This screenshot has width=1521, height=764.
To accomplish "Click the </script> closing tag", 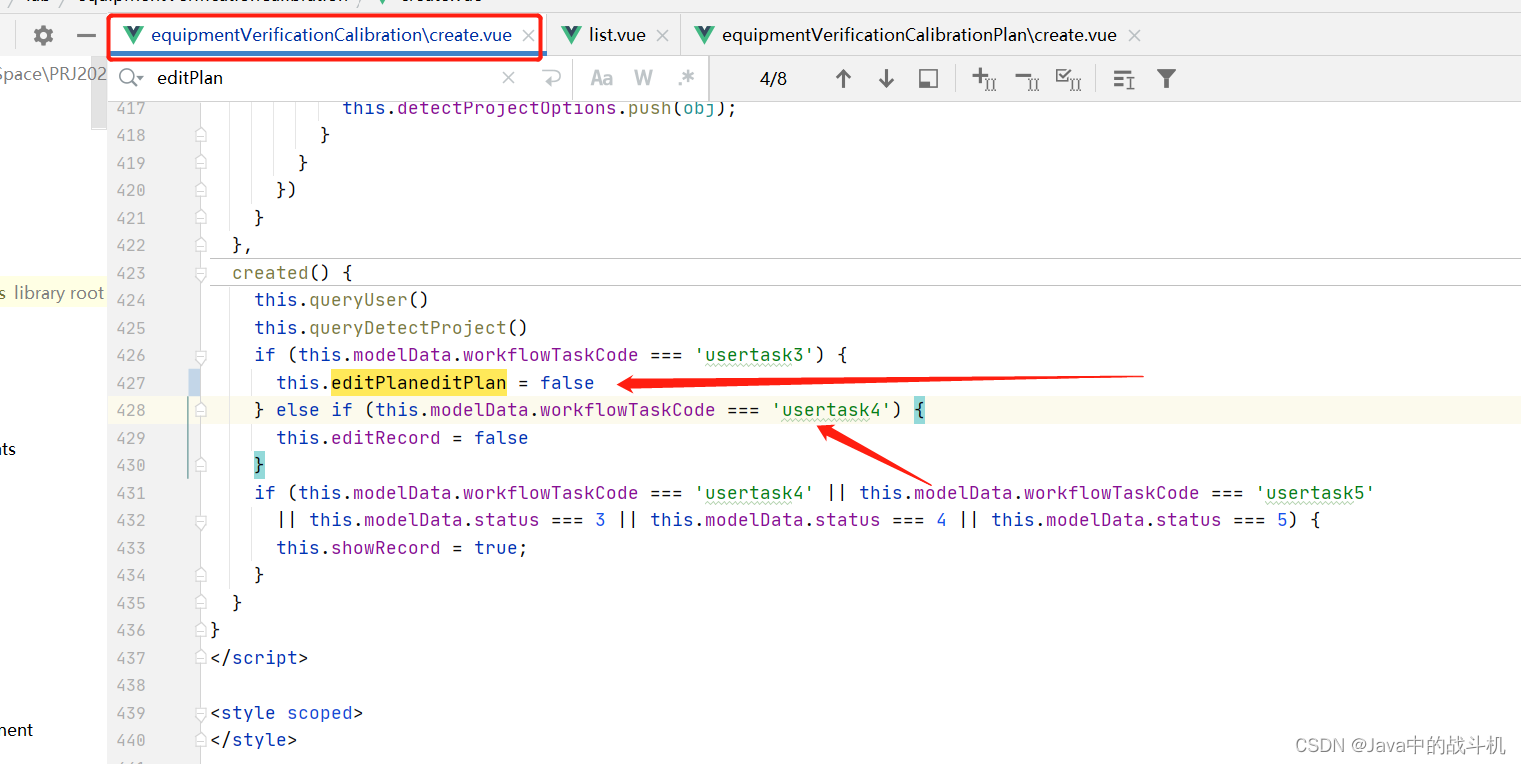I will 260,658.
